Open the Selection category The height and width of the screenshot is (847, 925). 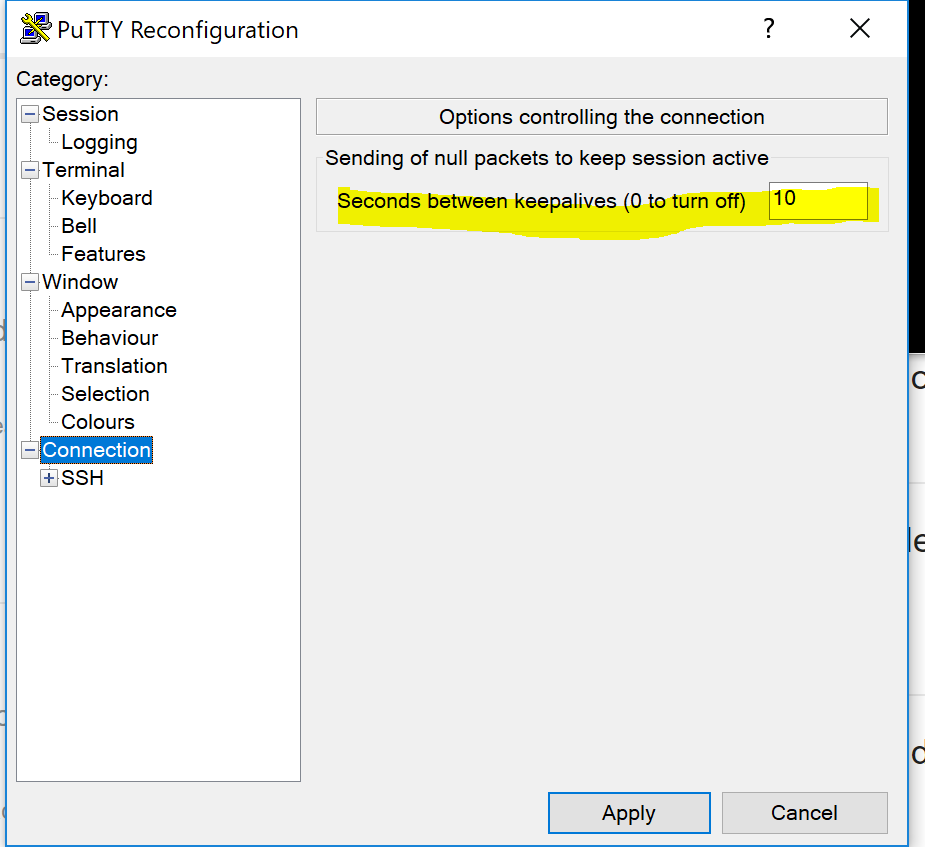[106, 394]
